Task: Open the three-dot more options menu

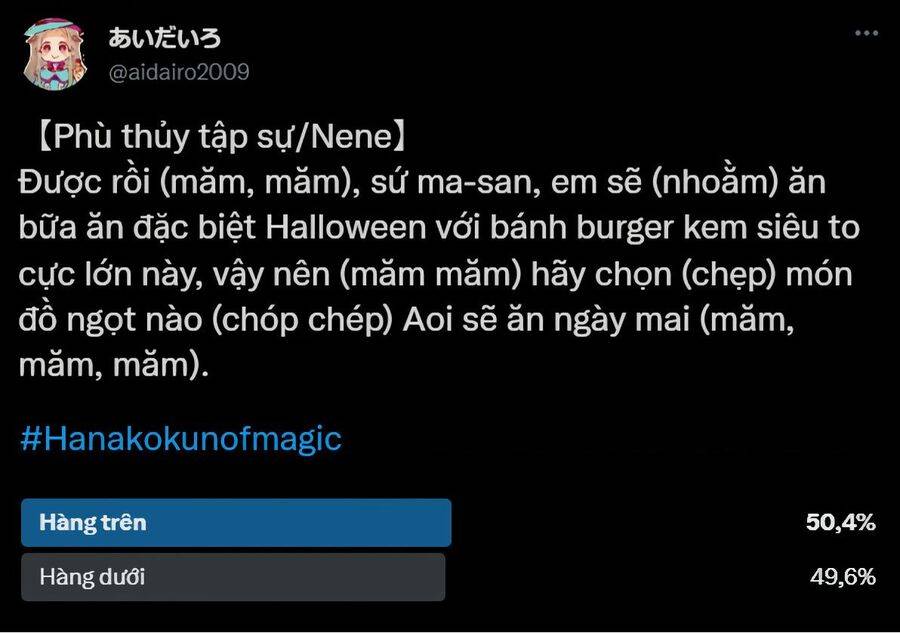Action: 866,33
